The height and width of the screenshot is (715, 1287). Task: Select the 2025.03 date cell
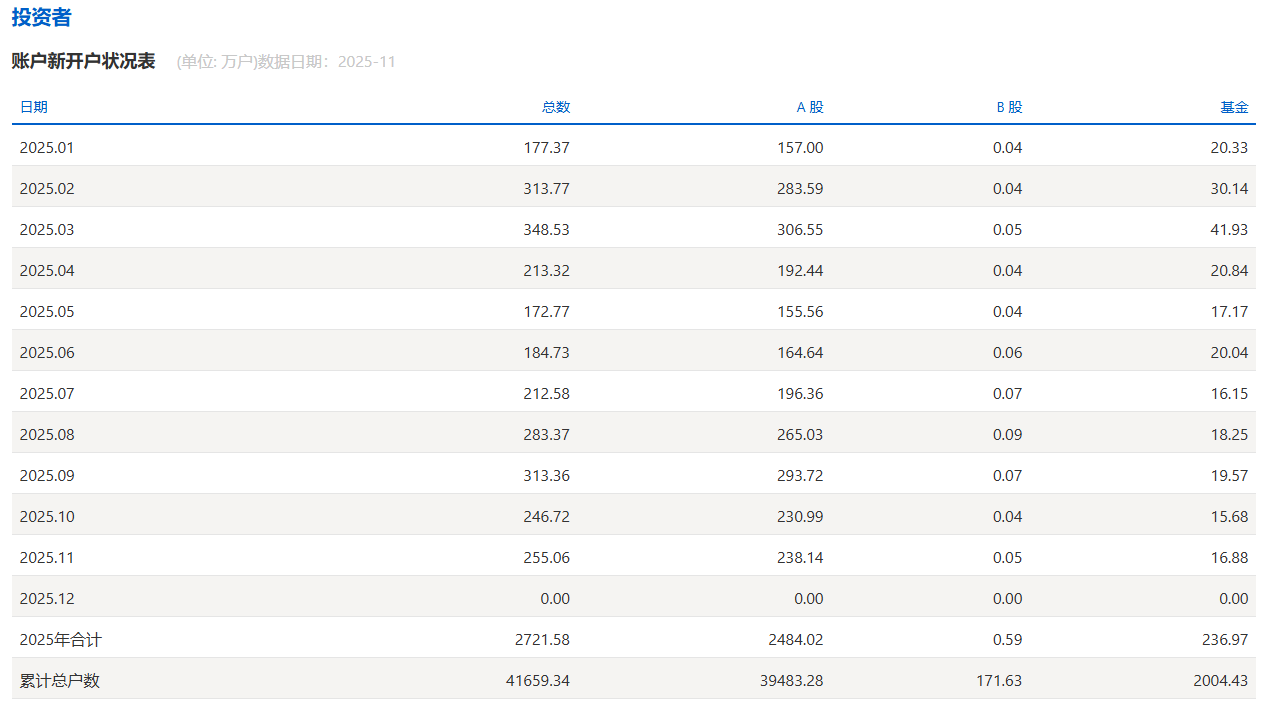click(x=47, y=230)
